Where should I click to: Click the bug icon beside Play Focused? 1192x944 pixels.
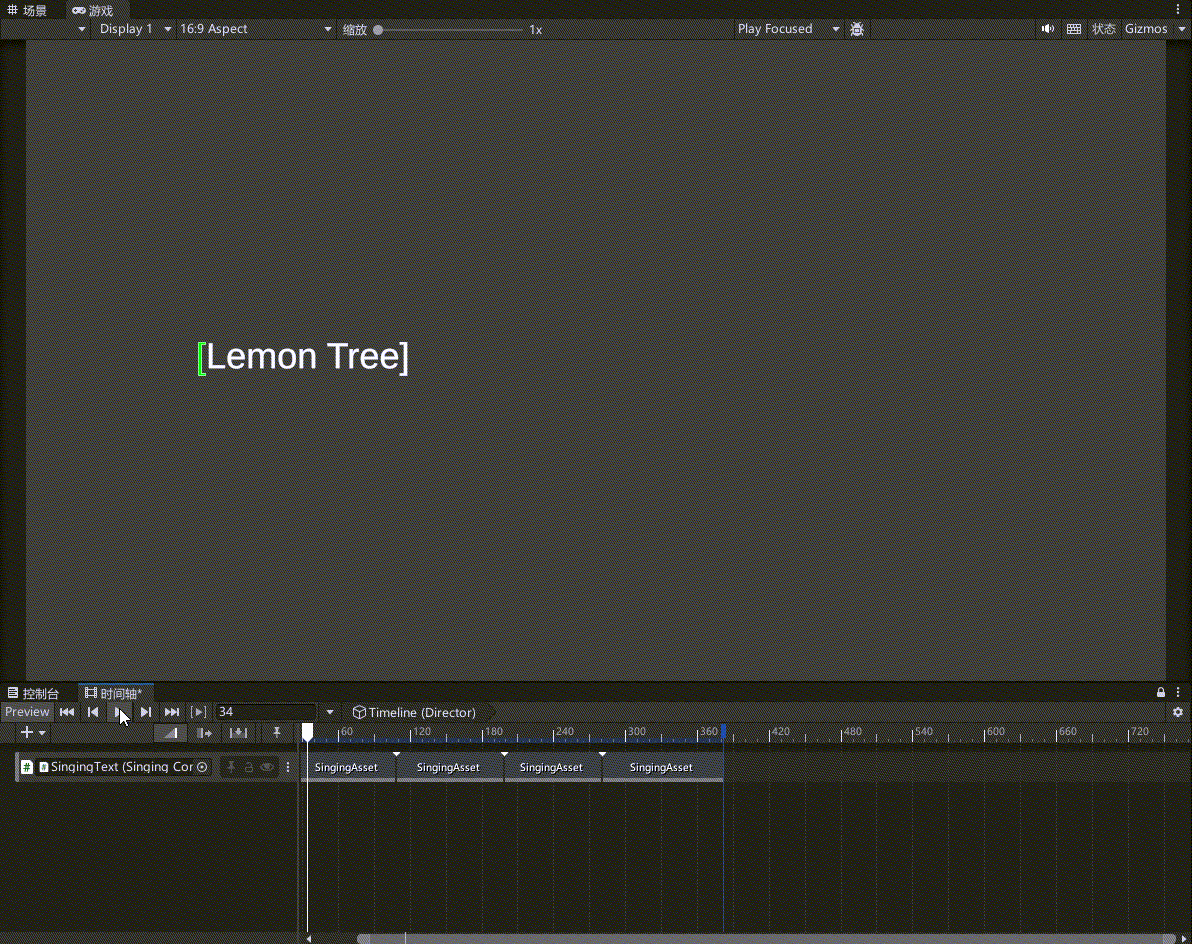pos(857,29)
